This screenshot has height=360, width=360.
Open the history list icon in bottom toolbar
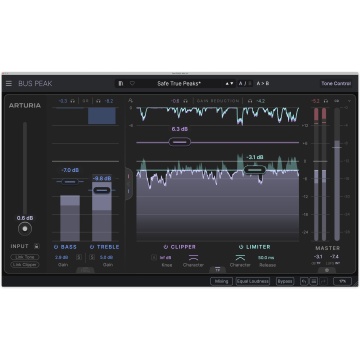[x=314, y=281]
